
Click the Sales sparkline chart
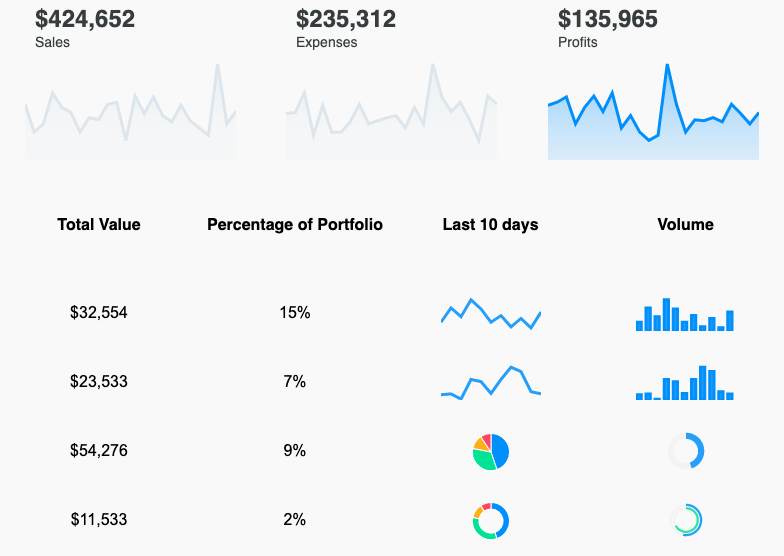130,115
